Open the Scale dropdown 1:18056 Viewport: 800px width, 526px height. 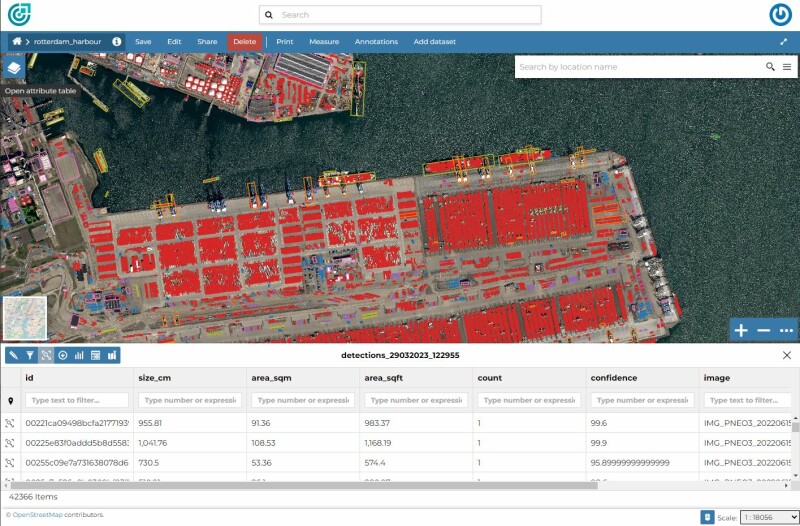pyautogui.click(x=765, y=517)
